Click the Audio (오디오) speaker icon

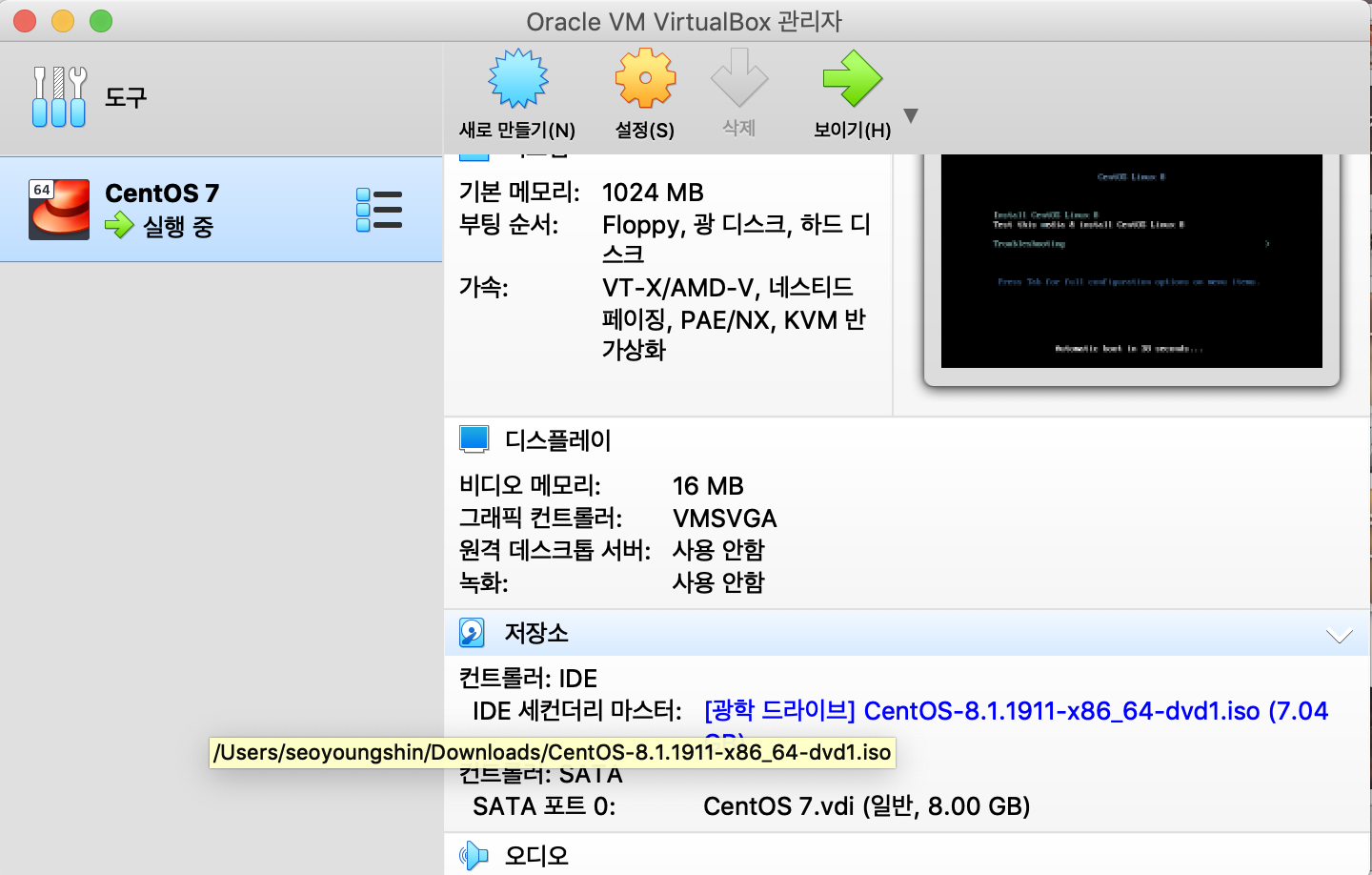[474, 856]
